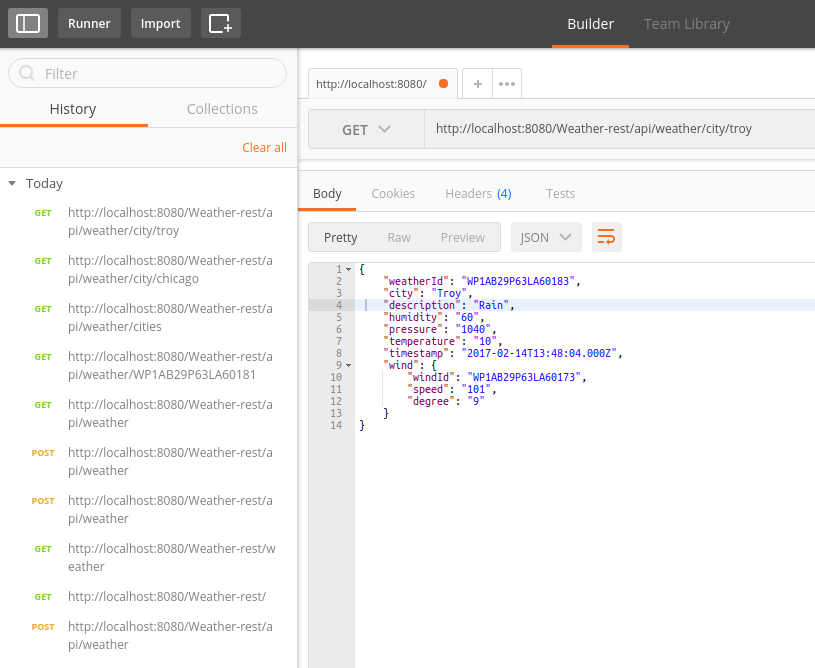Image resolution: width=815 pixels, height=668 pixels.
Task: Switch to the Raw response view
Action: 399,237
